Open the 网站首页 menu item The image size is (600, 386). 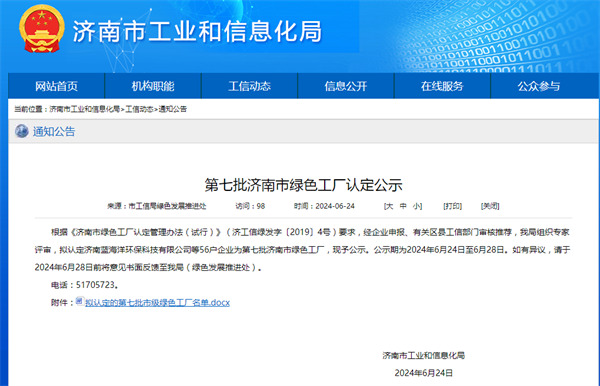pos(56,86)
